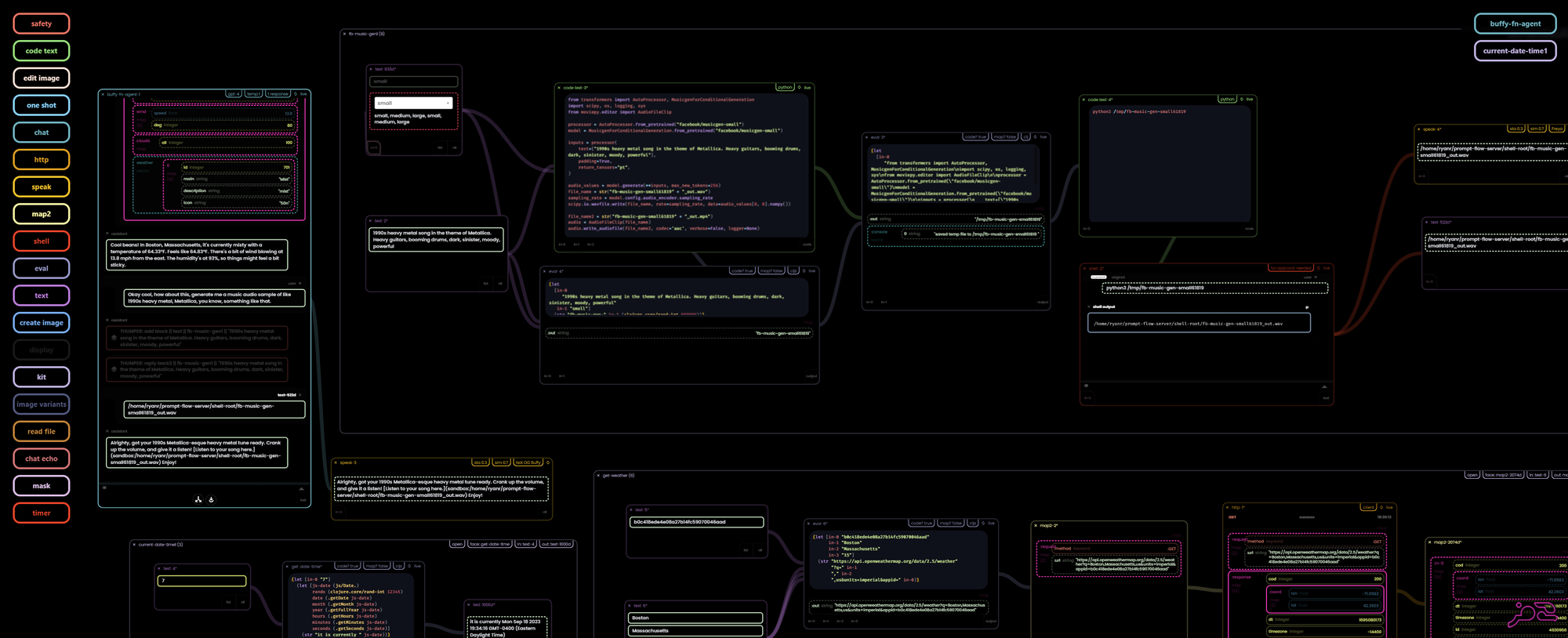
Task: Close the eval-3 block
Action: point(866,137)
